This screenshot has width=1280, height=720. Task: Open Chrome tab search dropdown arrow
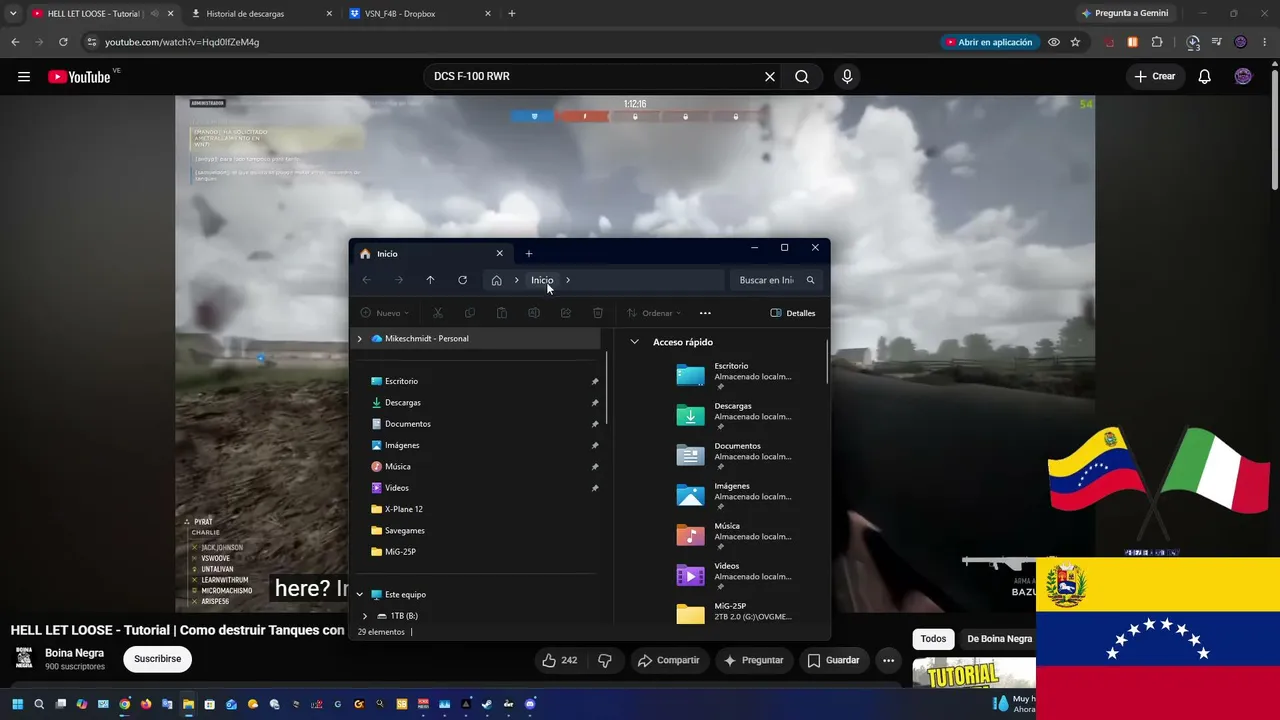click(x=13, y=14)
